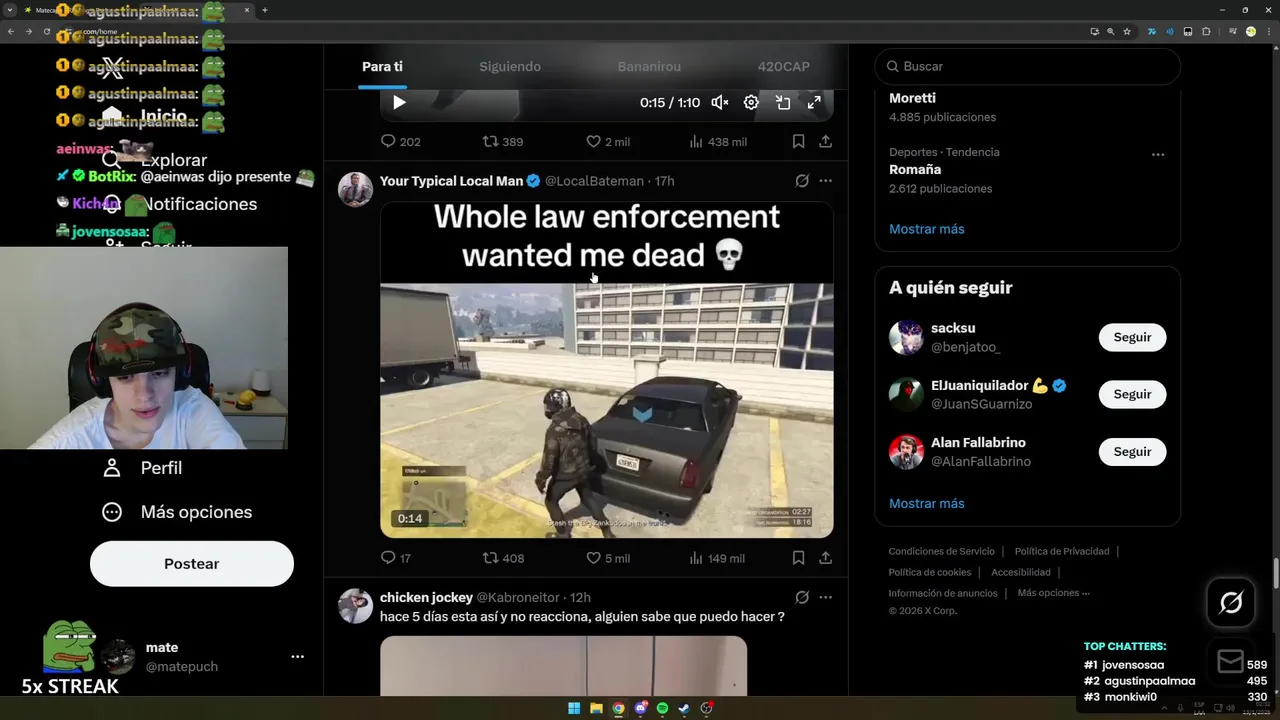1280x720 pixels.
Task: Repost the post with 389 reposts
Action: coord(503,142)
